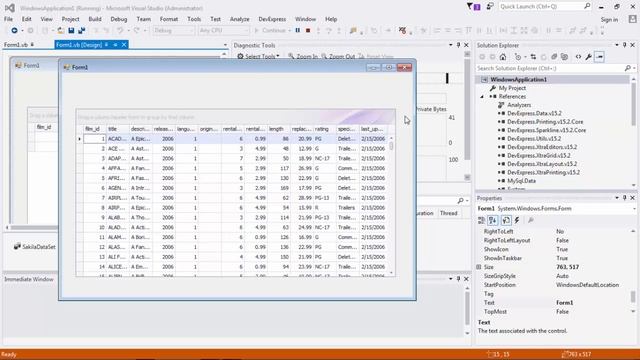640x360 pixels.
Task: Open the Debug menu
Action: tap(119, 19)
